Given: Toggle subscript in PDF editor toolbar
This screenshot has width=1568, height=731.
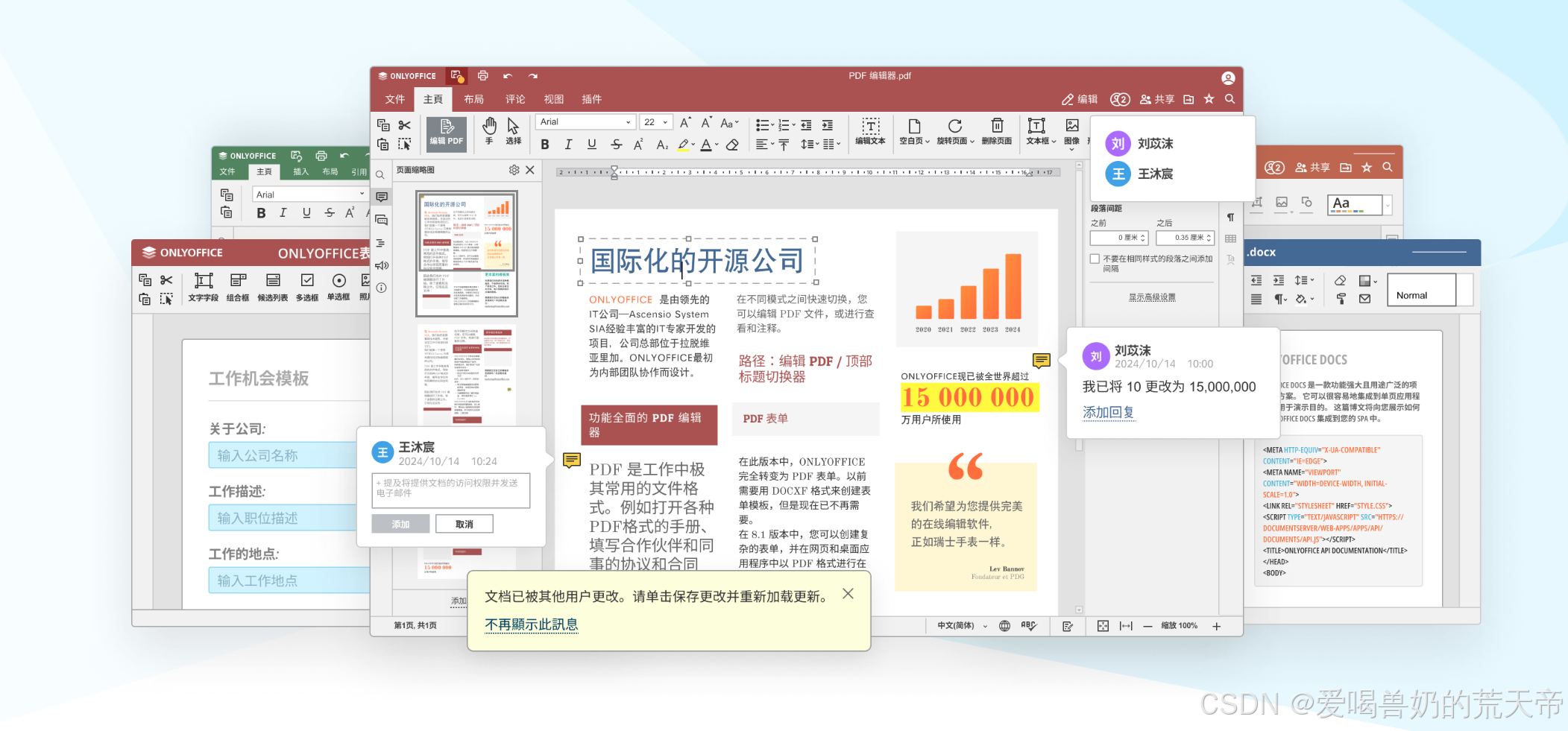Looking at the screenshot, I should click(x=662, y=145).
